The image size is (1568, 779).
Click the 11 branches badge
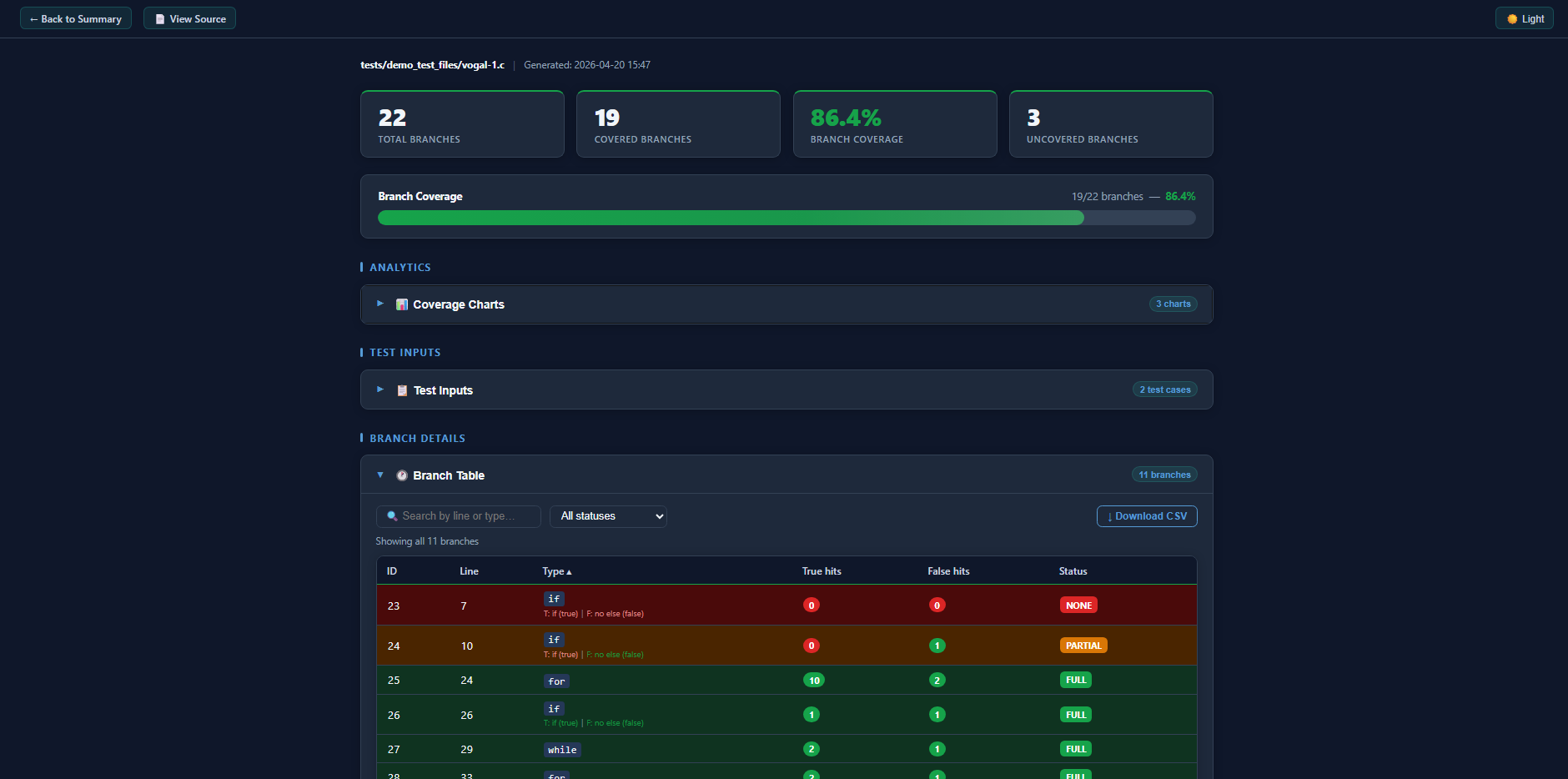click(1164, 474)
